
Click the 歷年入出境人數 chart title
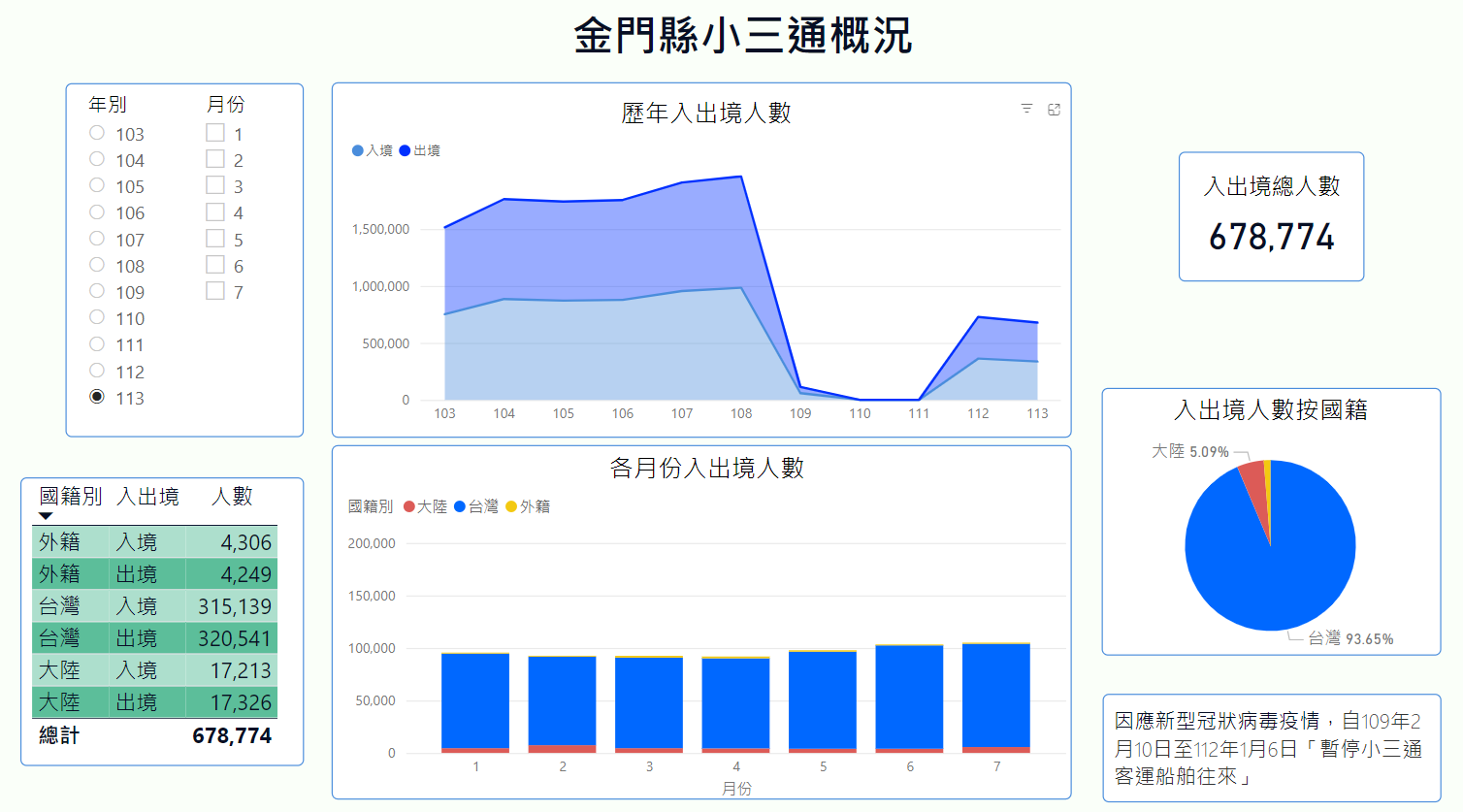coord(706,114)
